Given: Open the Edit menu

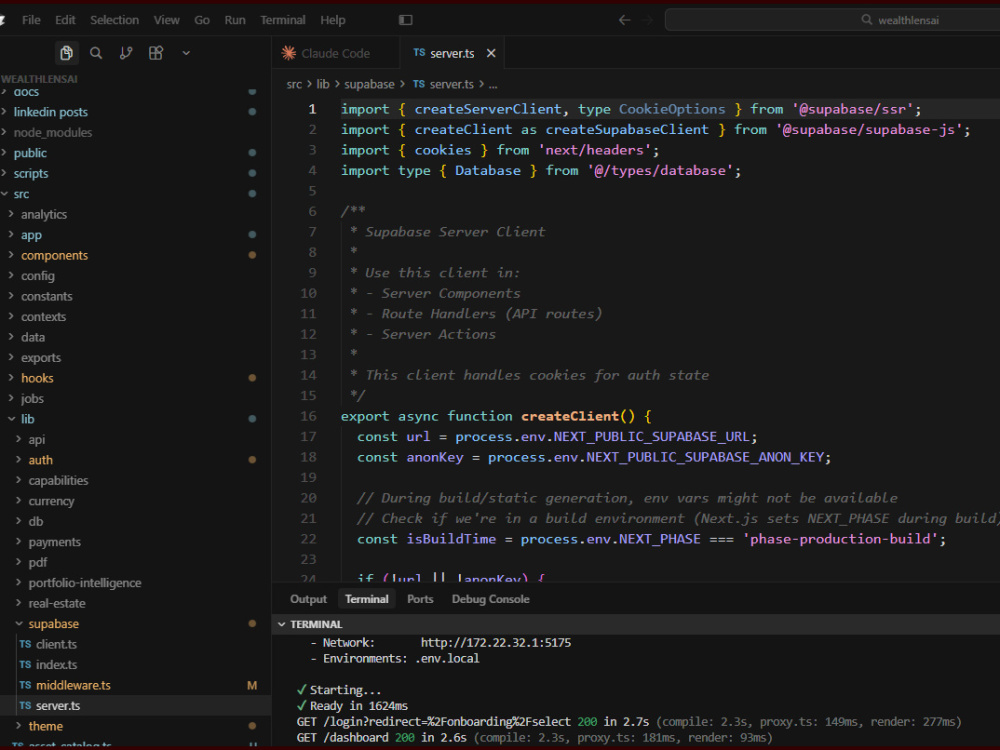Looking at the screenshot, I should [x=65, y=20].
